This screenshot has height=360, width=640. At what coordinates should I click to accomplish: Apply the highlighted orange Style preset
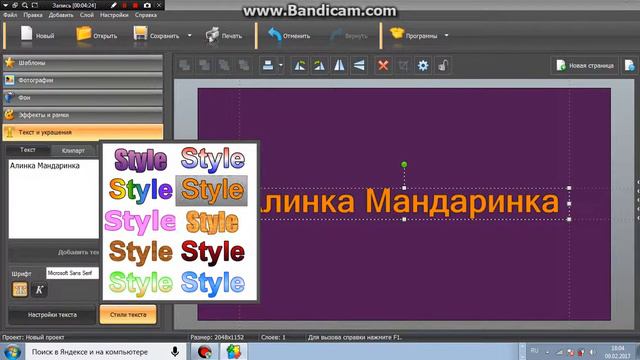(212, 190)
